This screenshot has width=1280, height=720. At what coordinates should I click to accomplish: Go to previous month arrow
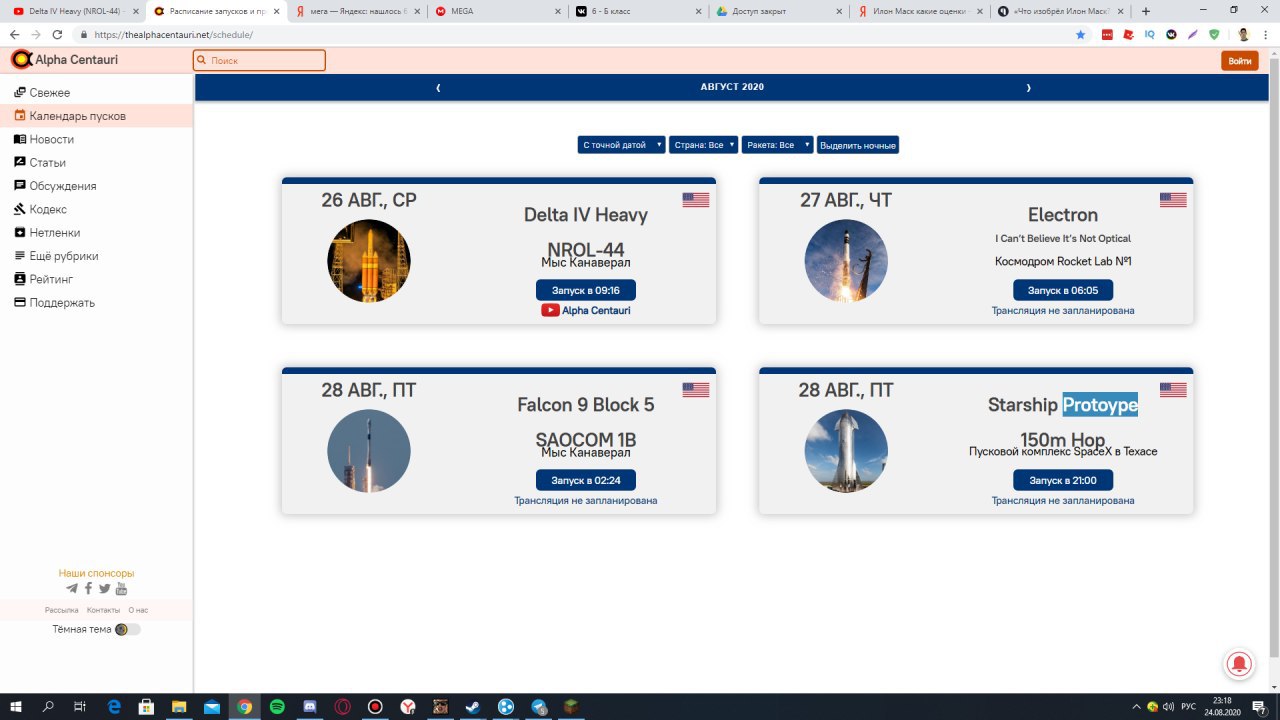(x=438, y=87)
